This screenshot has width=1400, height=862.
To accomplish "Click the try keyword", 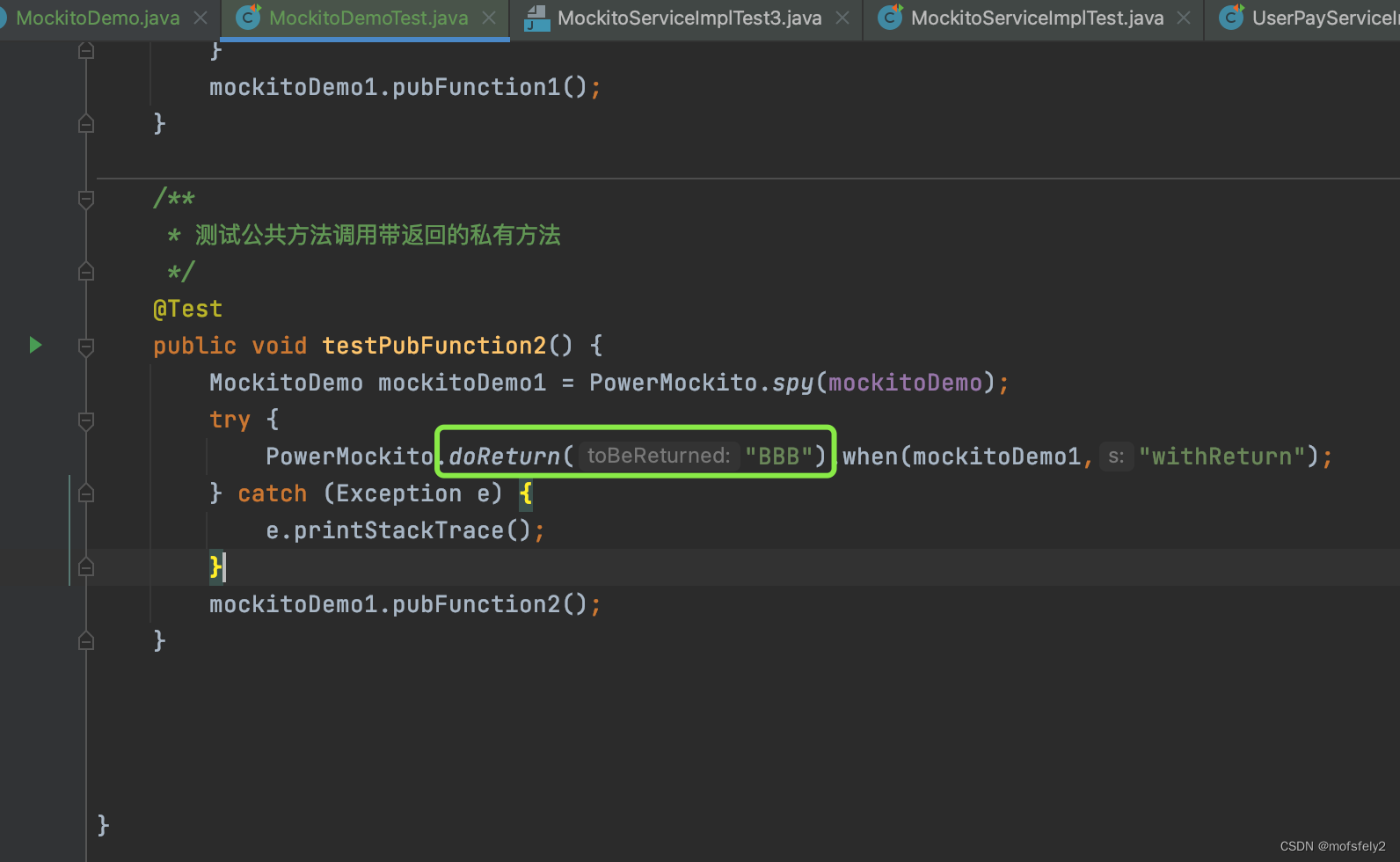I will (230, 420).
